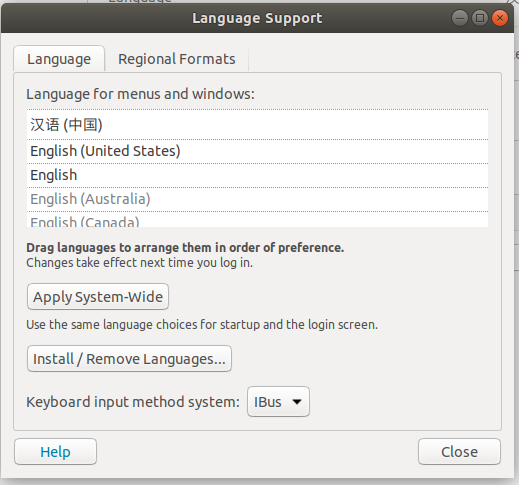Maximize the Language Support window

click(x=480, y=18)
